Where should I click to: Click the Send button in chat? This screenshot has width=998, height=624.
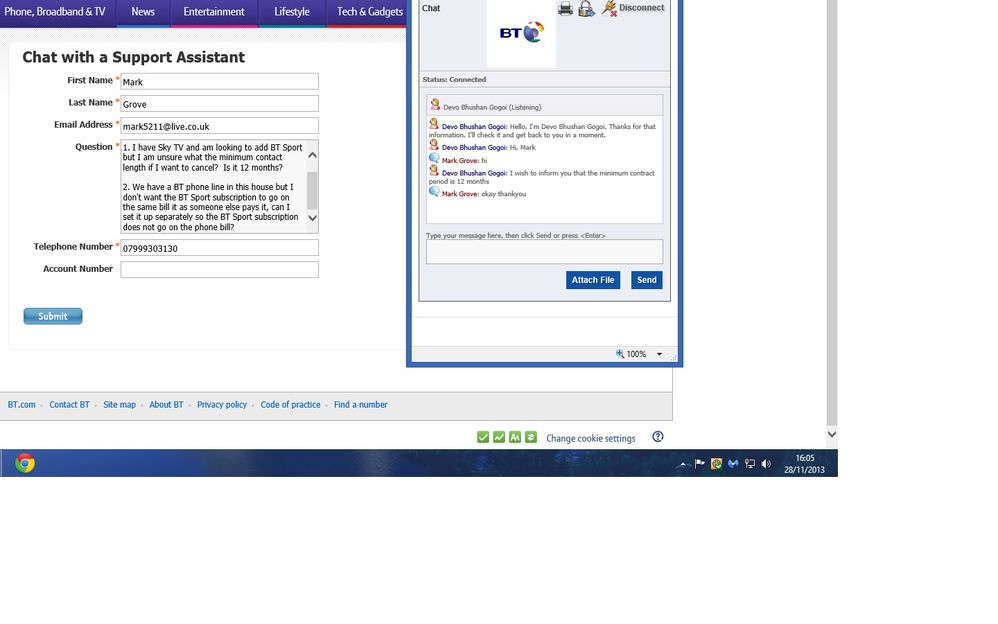[647, 280]
